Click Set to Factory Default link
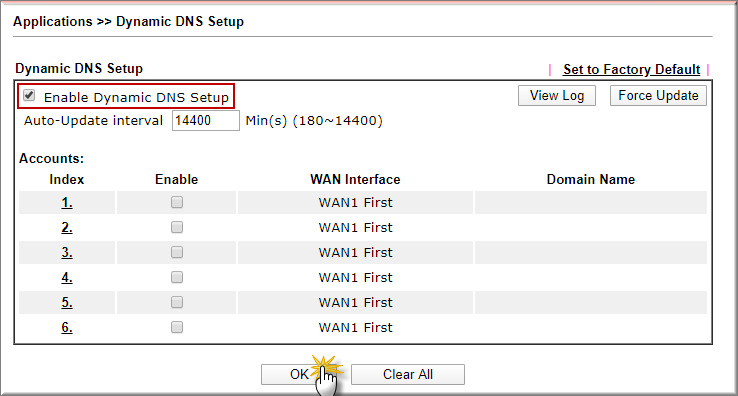 [632, 70]
